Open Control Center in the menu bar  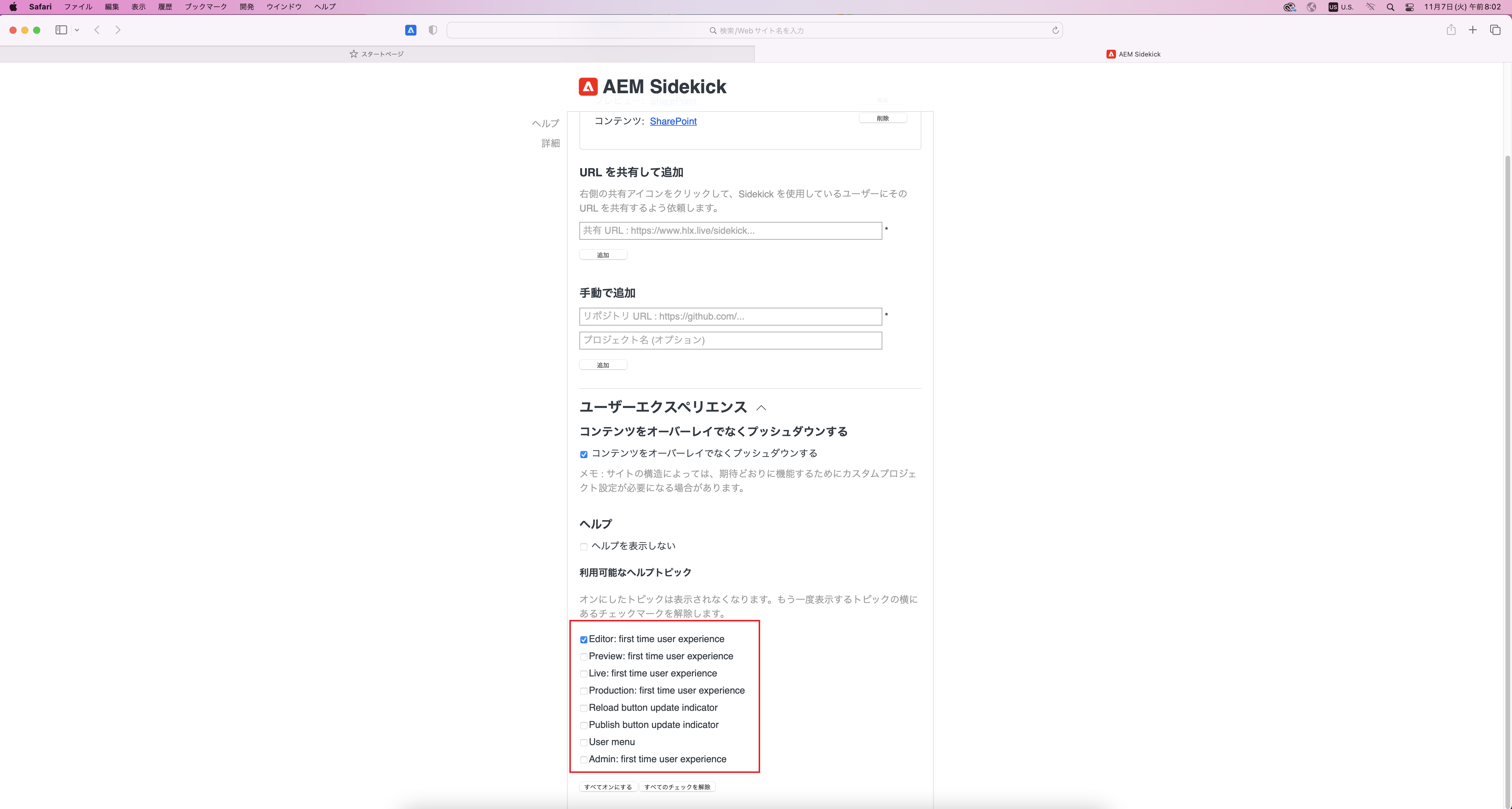tap(1409, 7)
